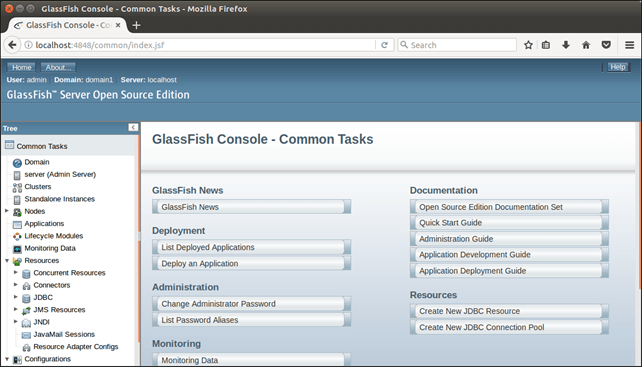Expand the Concurrent Resources node arrow
642x367 pixels.
16,272
